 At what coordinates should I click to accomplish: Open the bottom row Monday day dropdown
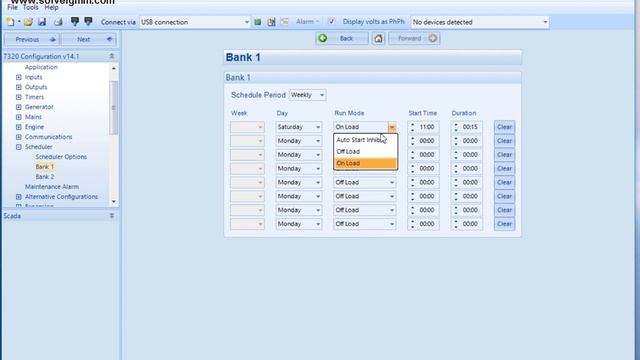[299, 224]
